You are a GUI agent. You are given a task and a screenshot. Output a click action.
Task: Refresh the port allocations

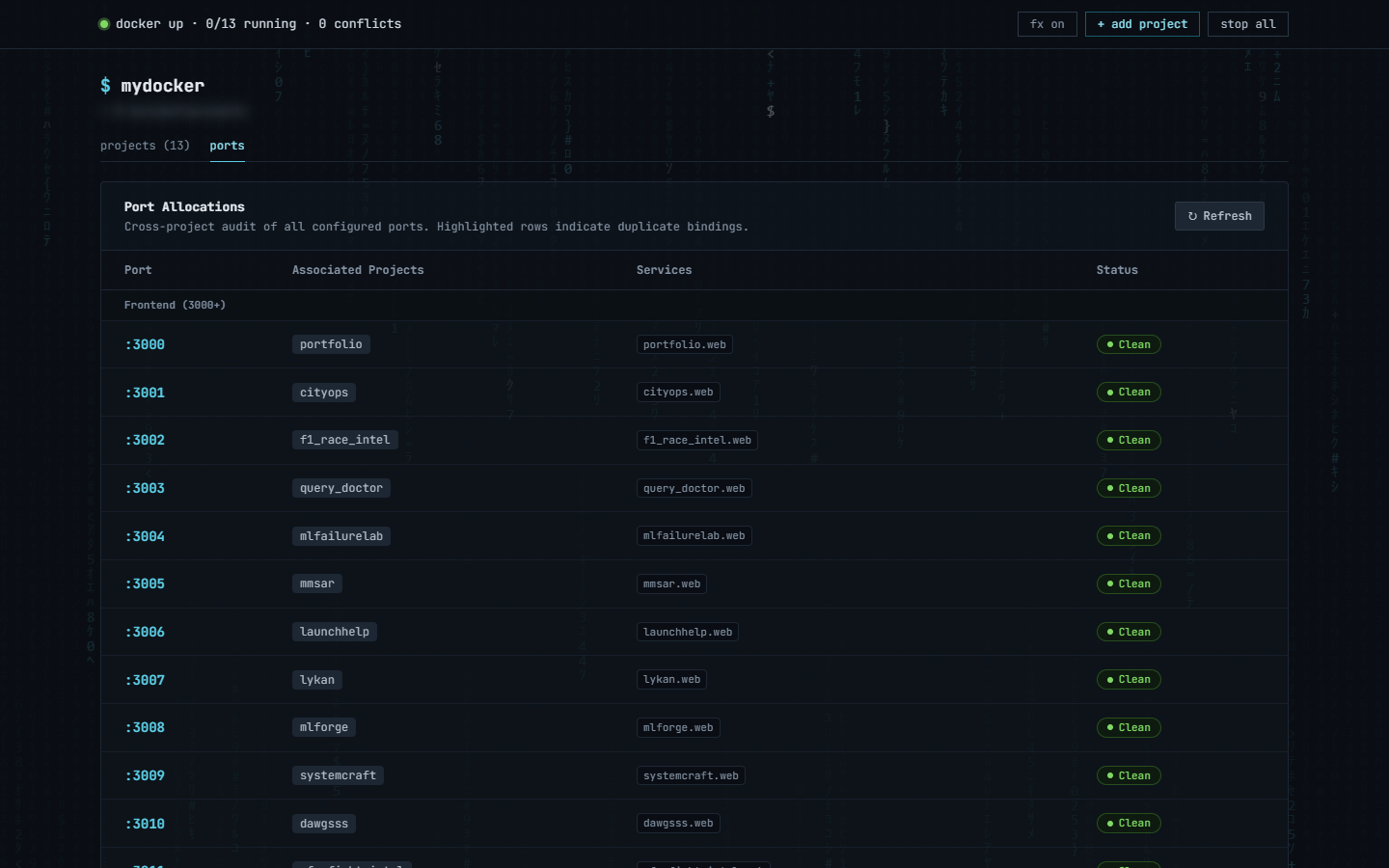(x=1219, y=216)
